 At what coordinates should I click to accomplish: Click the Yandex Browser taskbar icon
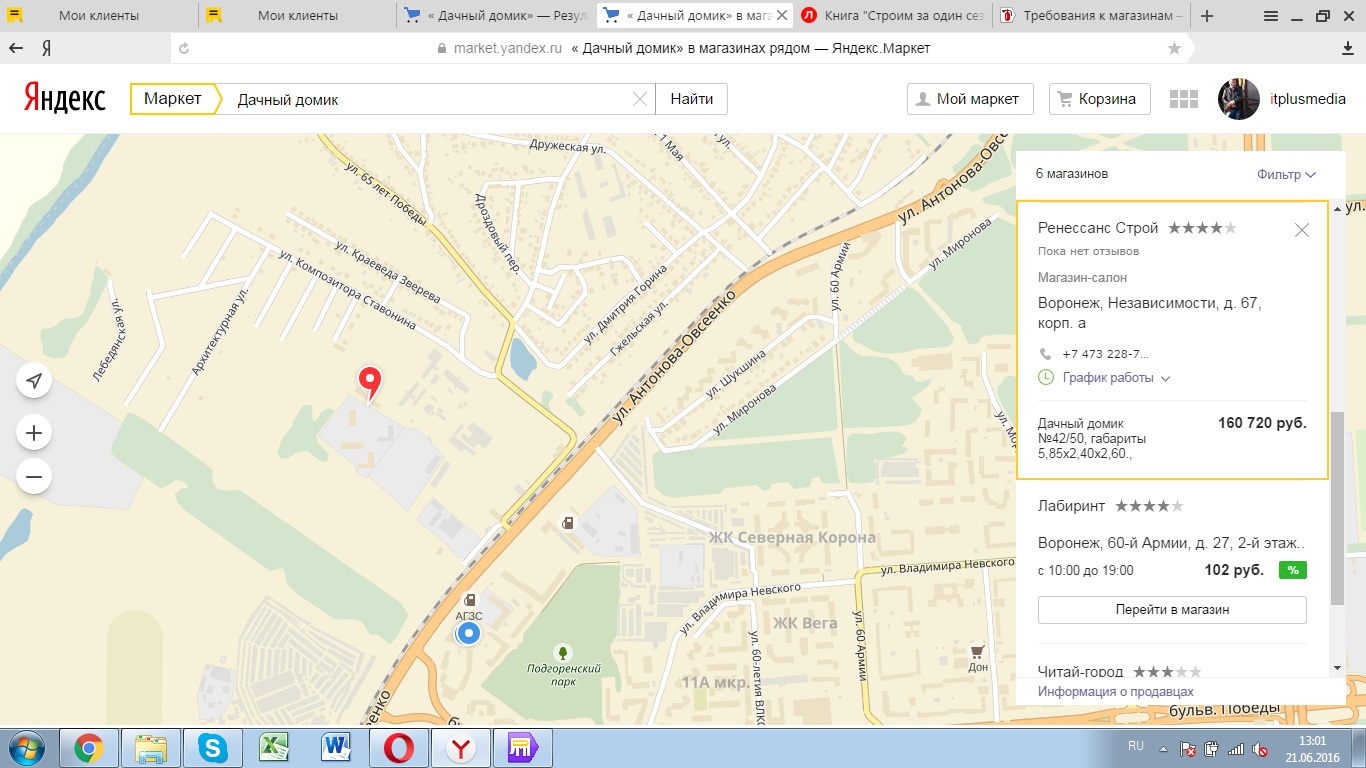click(460, 748)
